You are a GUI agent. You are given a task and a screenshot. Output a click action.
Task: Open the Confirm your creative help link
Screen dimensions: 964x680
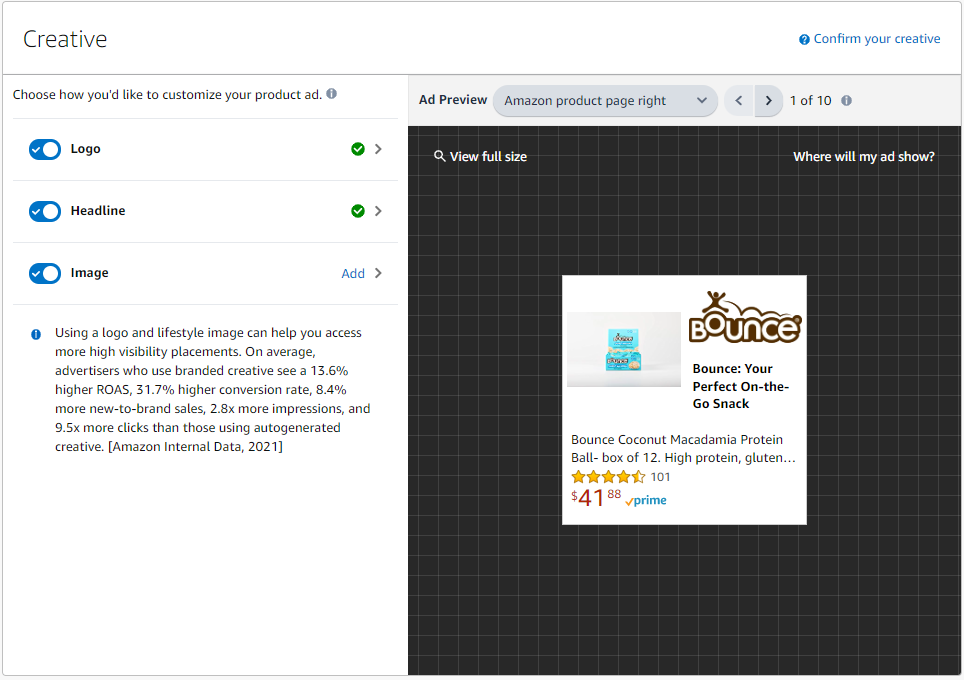877,39
